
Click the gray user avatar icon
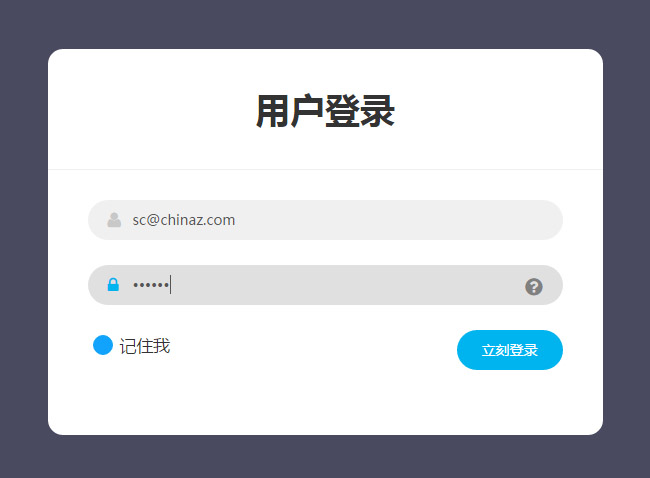(114, 220)
